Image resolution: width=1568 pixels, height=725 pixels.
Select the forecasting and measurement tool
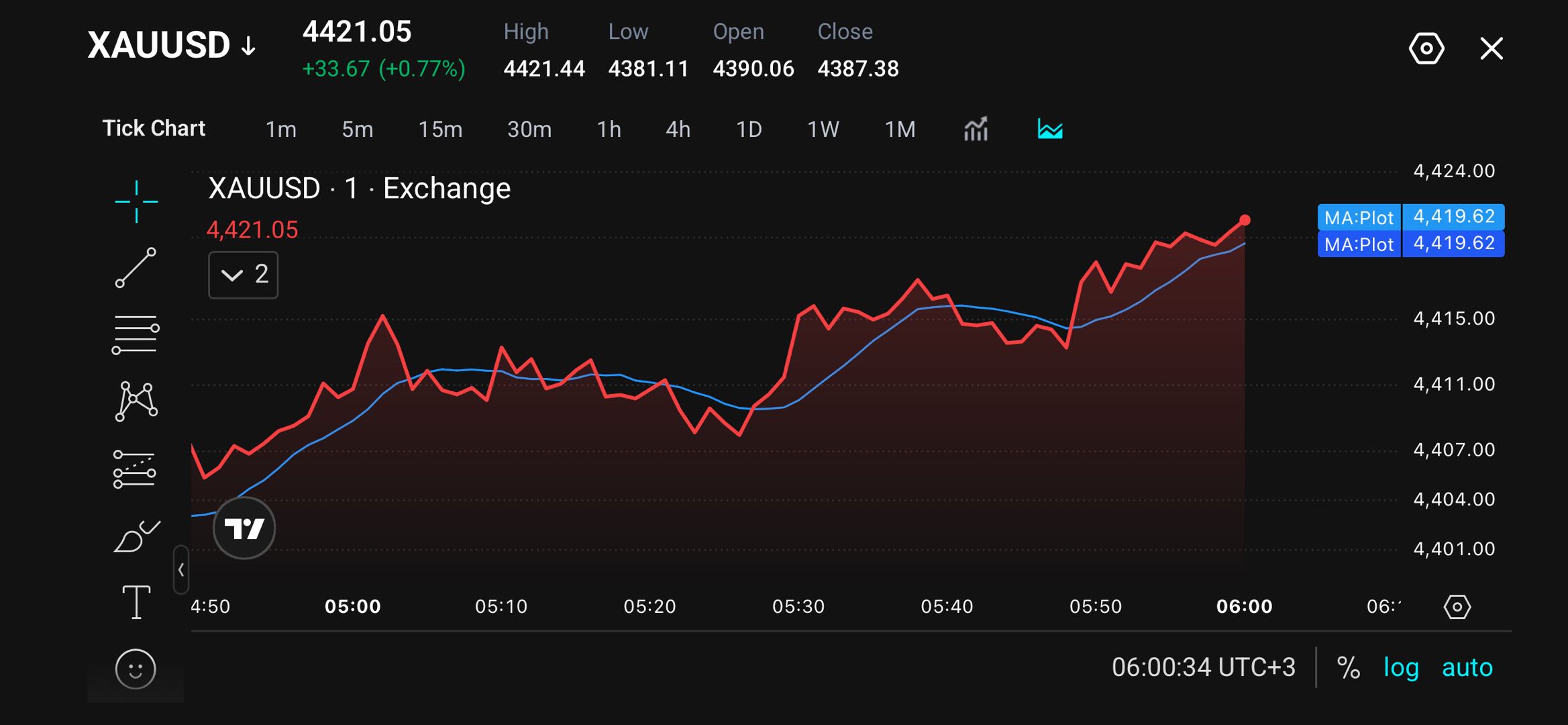[135, 469]
